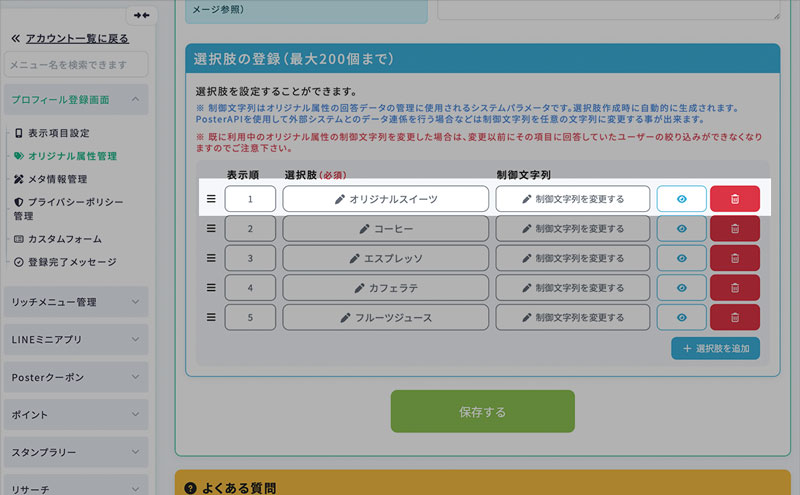Toggle the eye icon for コーヒー
This screenshot has height=495, width=800.
[681, 229]
